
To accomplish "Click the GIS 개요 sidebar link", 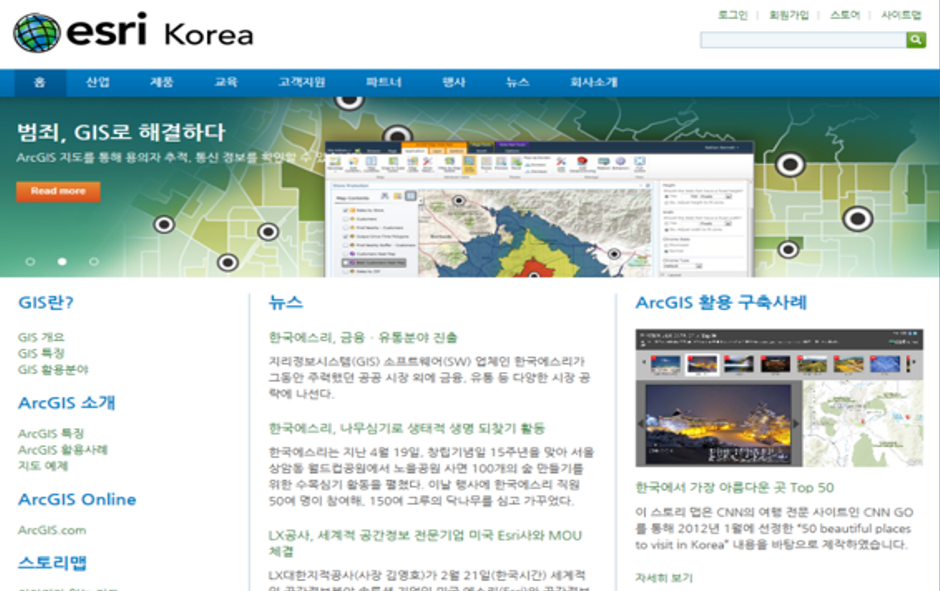I will coord(41,338).
